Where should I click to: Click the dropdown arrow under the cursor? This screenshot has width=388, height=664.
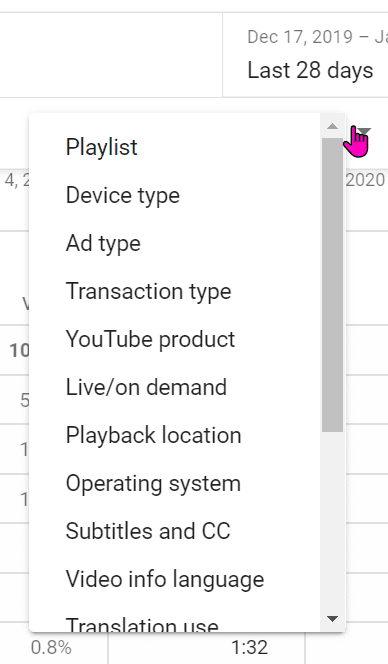pyautogui.click(x=363, y=131)
